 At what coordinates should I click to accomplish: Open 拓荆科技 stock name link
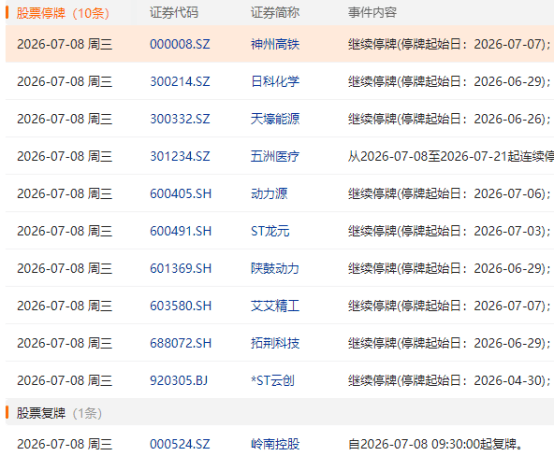[275, 343]
